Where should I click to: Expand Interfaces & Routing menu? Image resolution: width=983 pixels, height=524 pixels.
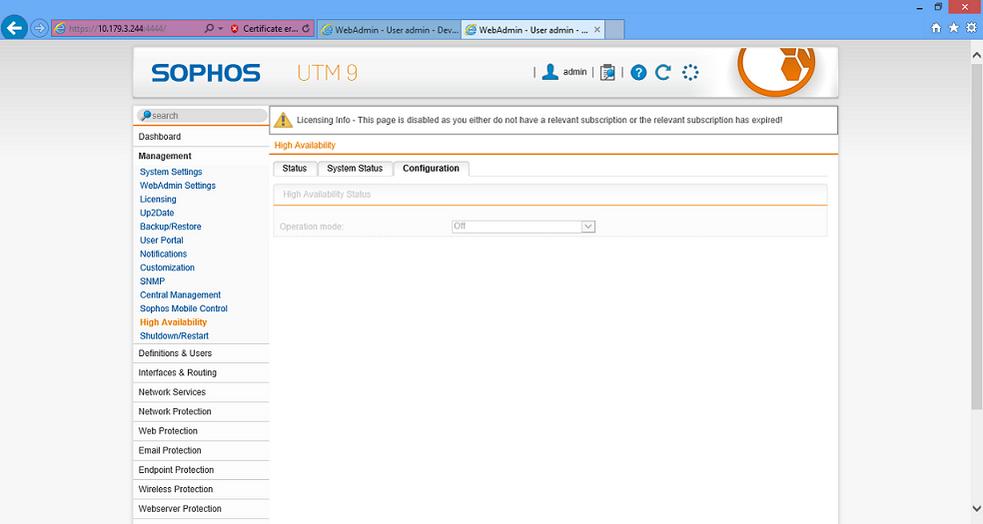coord(201,373)
